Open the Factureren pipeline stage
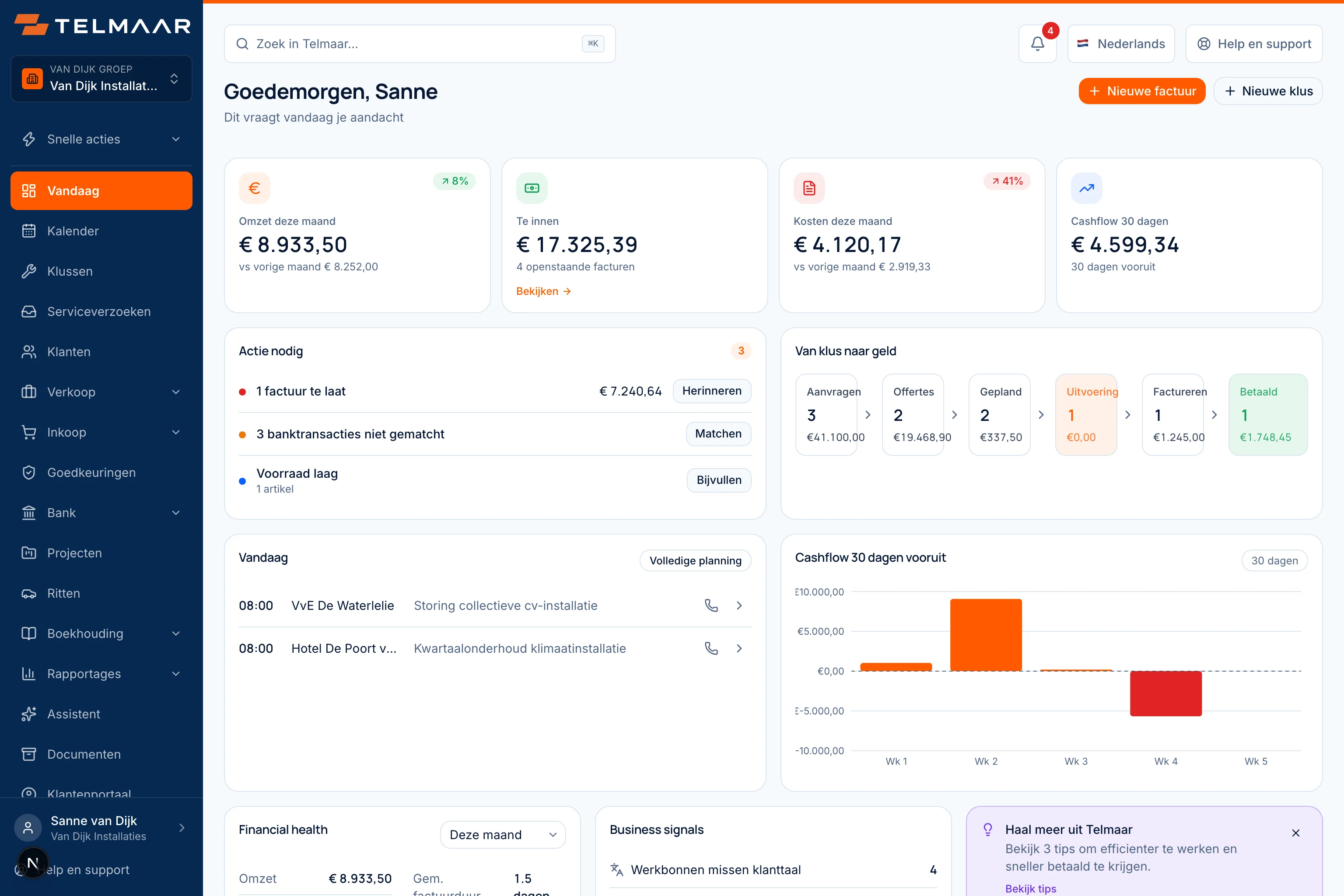1344x896 pixels. [x=1172, y=415]
